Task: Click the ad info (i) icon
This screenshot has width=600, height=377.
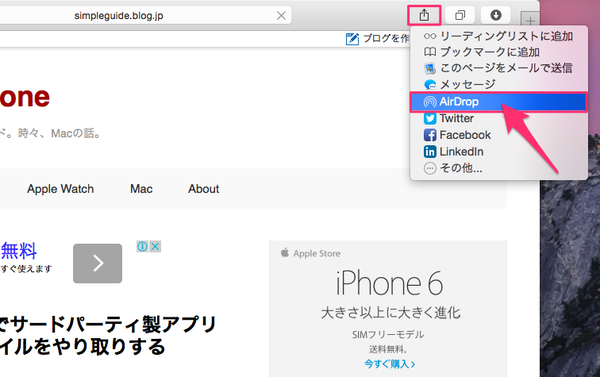Action: point(142,246)
